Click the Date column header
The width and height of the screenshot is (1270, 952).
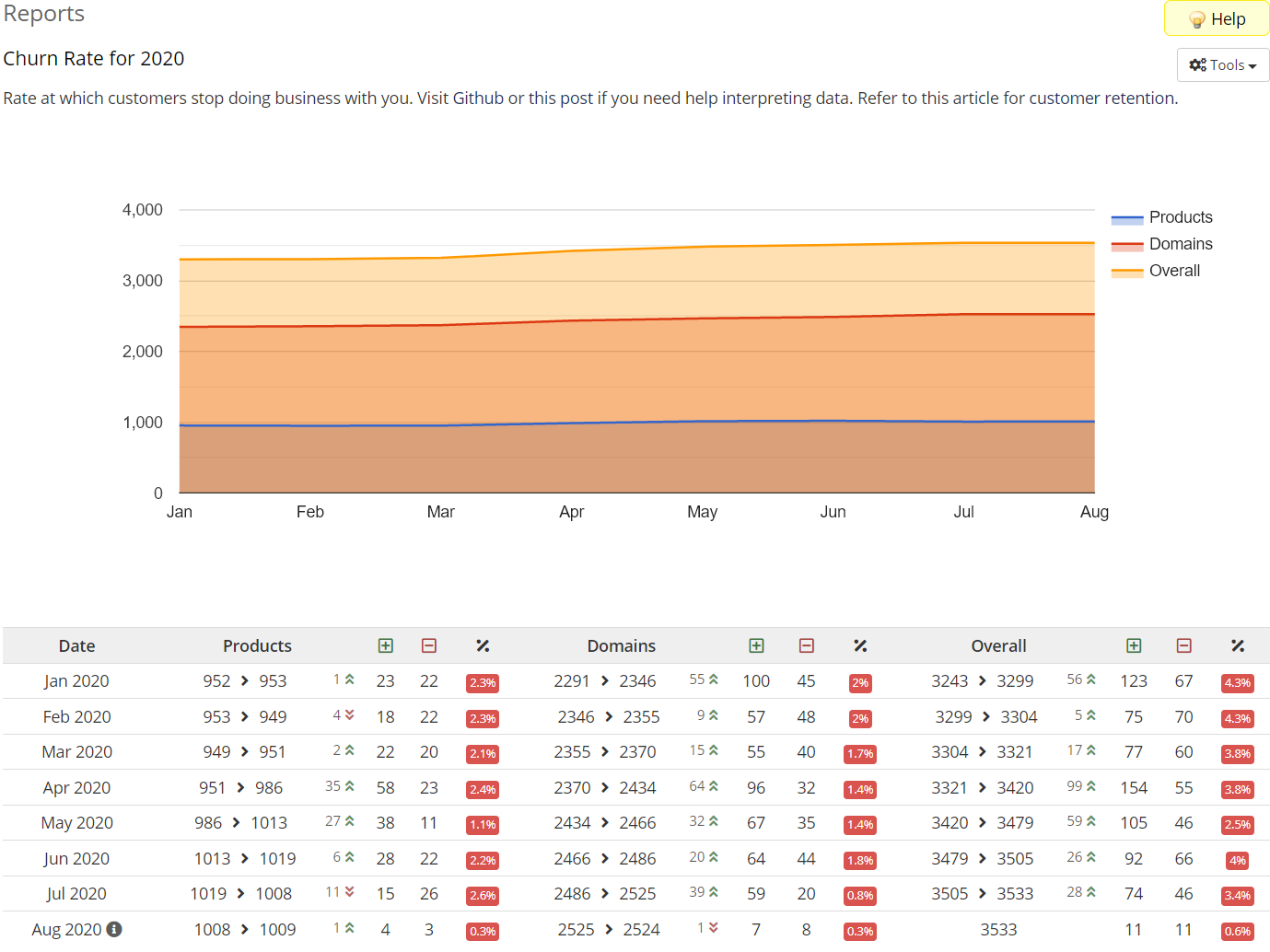click(x=77, y=646)
